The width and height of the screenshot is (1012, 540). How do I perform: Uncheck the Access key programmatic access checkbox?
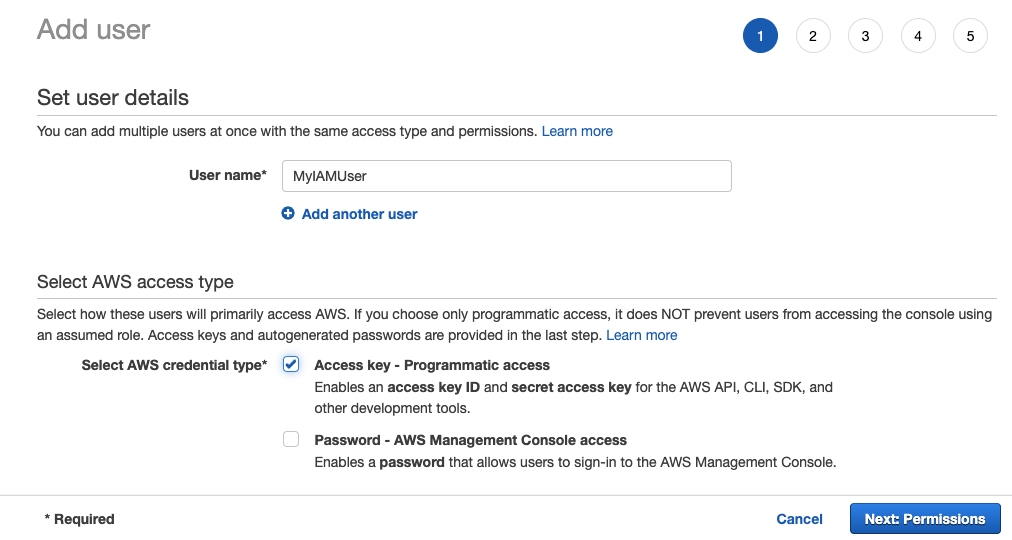point(291,365)
